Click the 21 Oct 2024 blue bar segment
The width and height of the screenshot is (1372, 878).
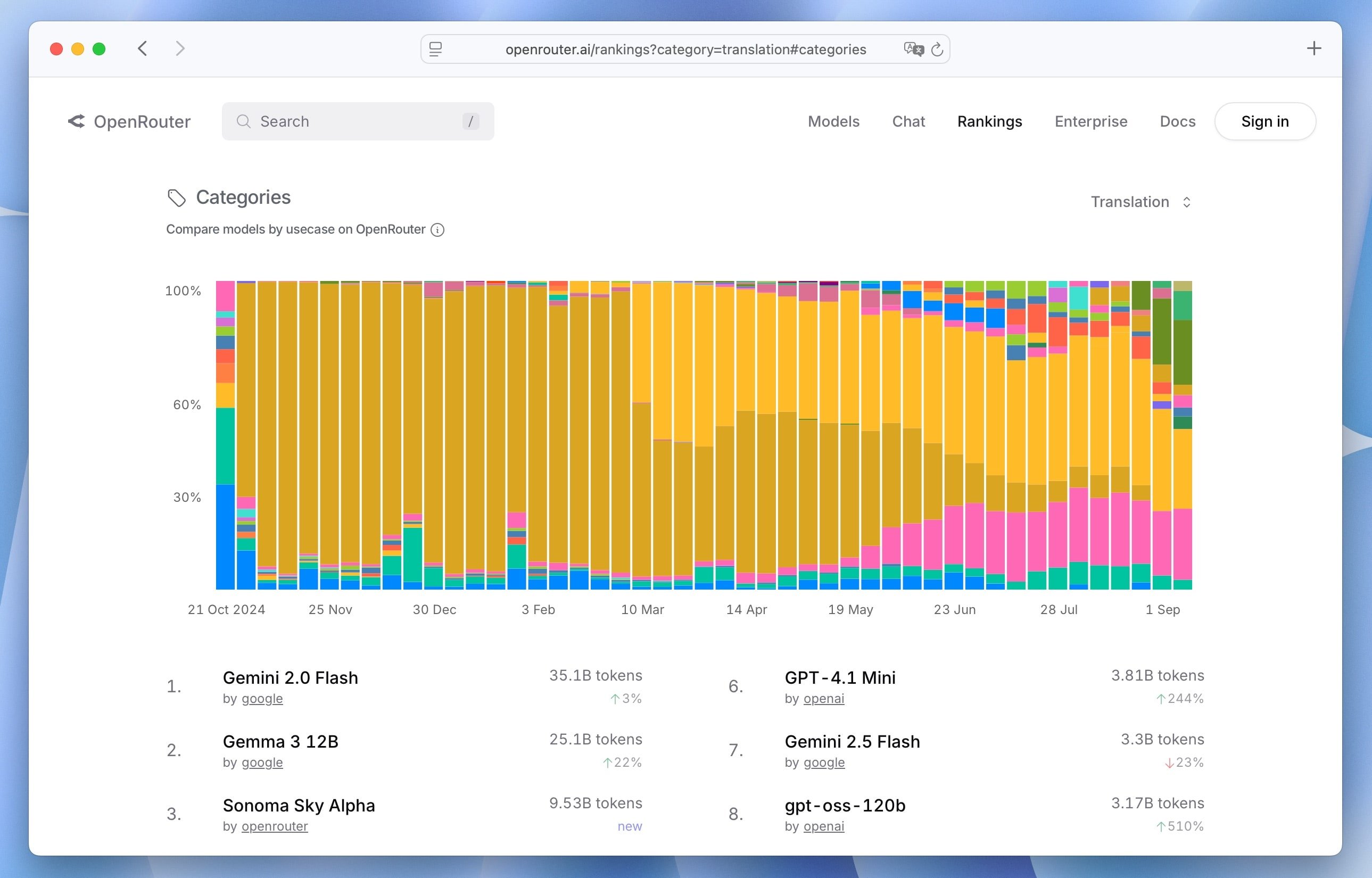point(225,536)
